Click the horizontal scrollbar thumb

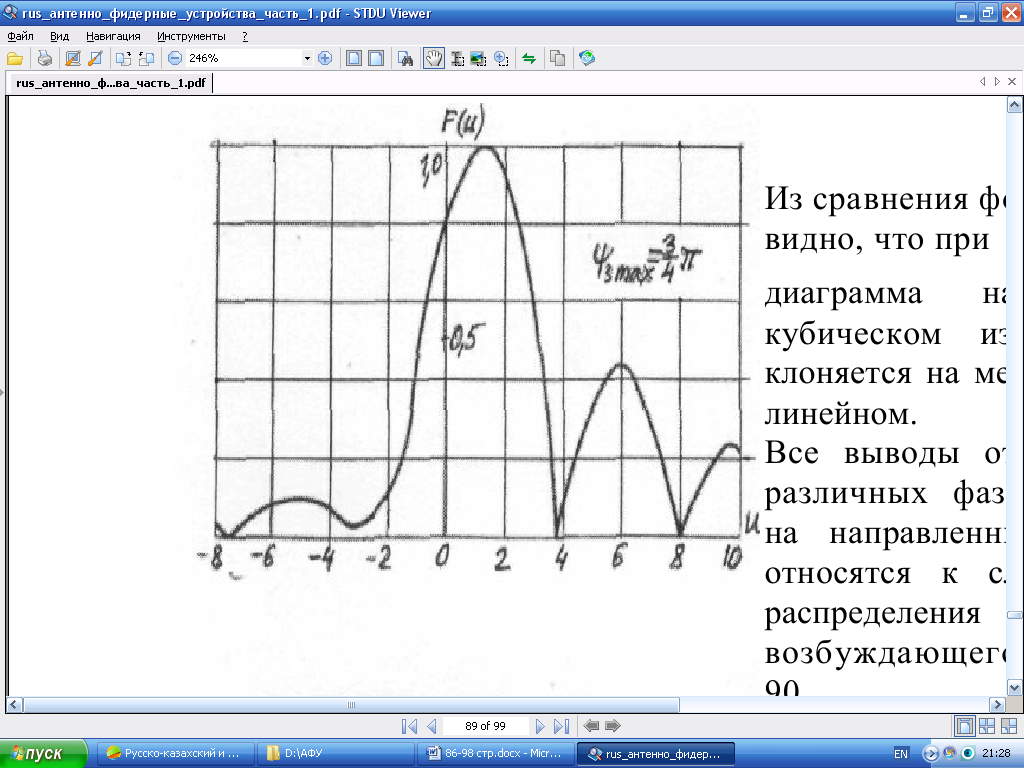click(x=351, y=705)
